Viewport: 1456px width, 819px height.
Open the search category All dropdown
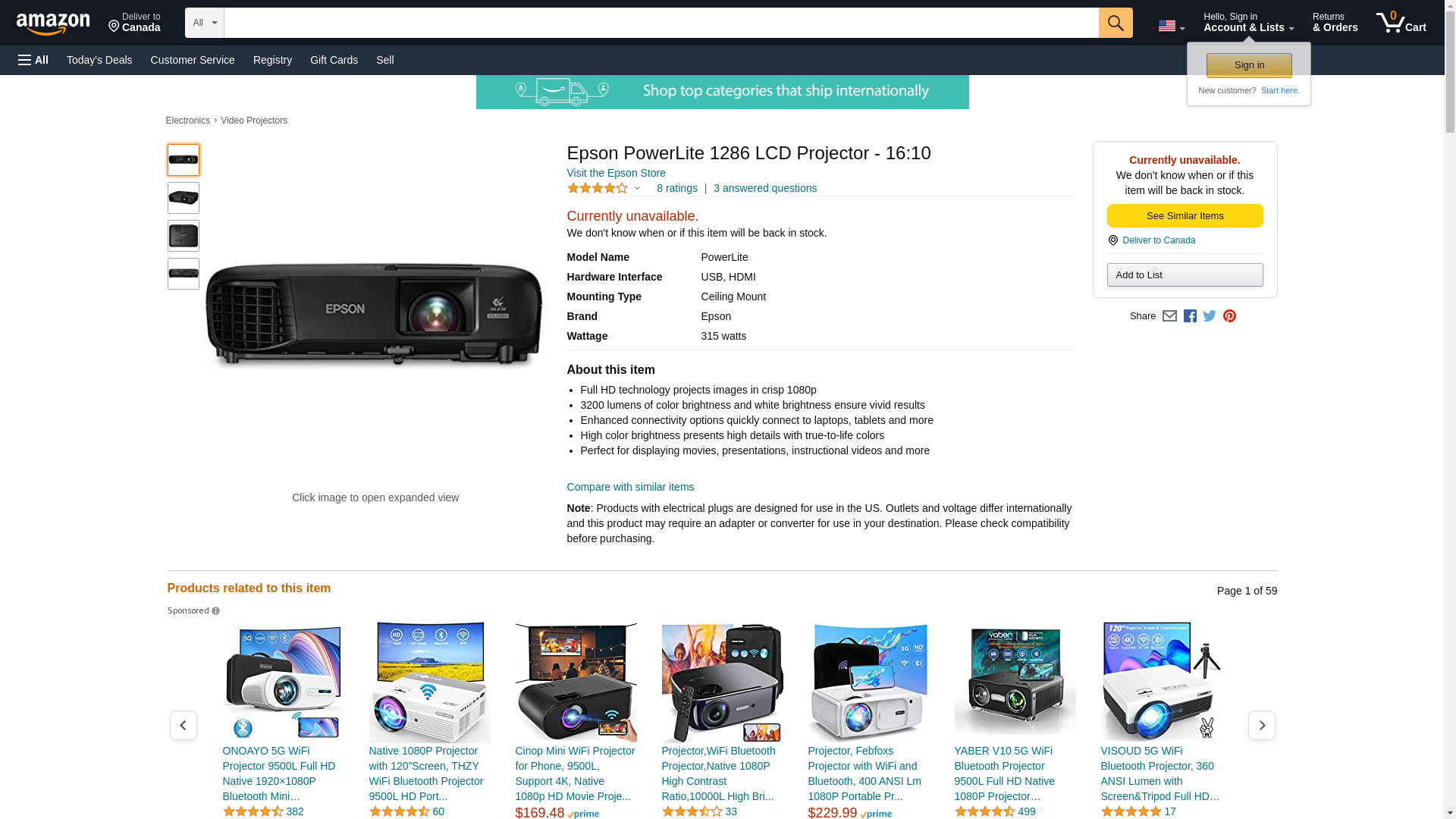[x=204, y=23]
